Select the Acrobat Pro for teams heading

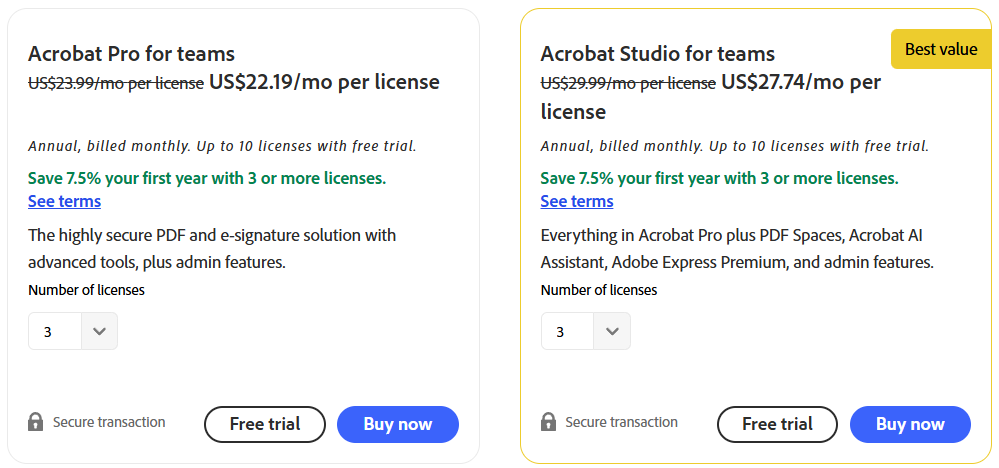tap(131, 54)
